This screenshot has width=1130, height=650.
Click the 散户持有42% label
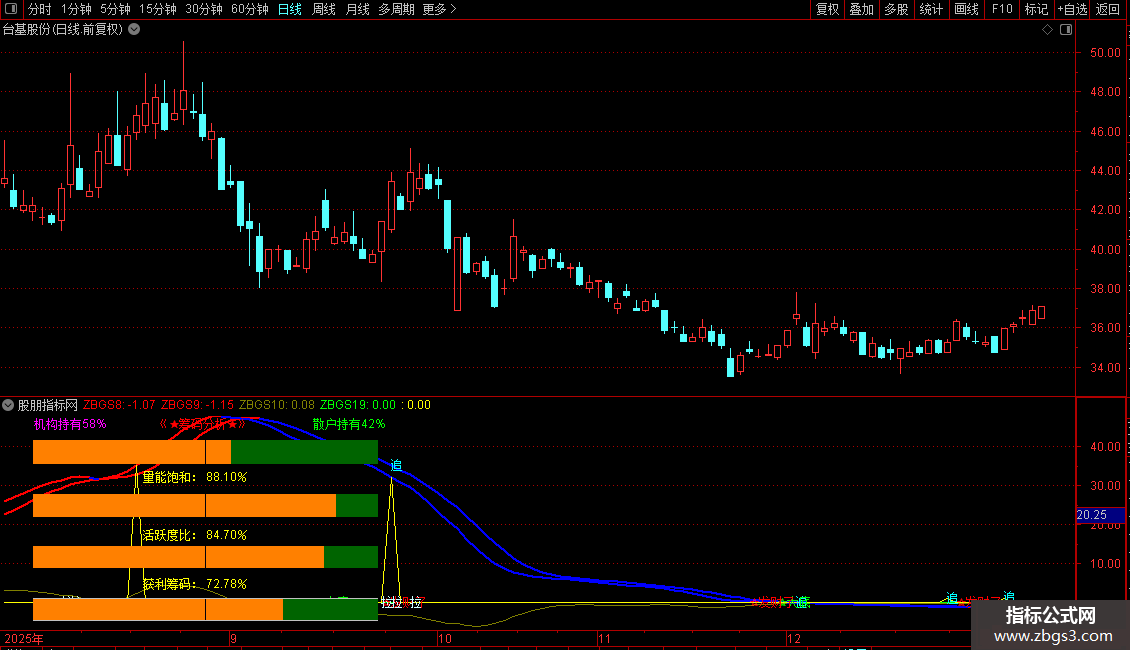point(349,424)
